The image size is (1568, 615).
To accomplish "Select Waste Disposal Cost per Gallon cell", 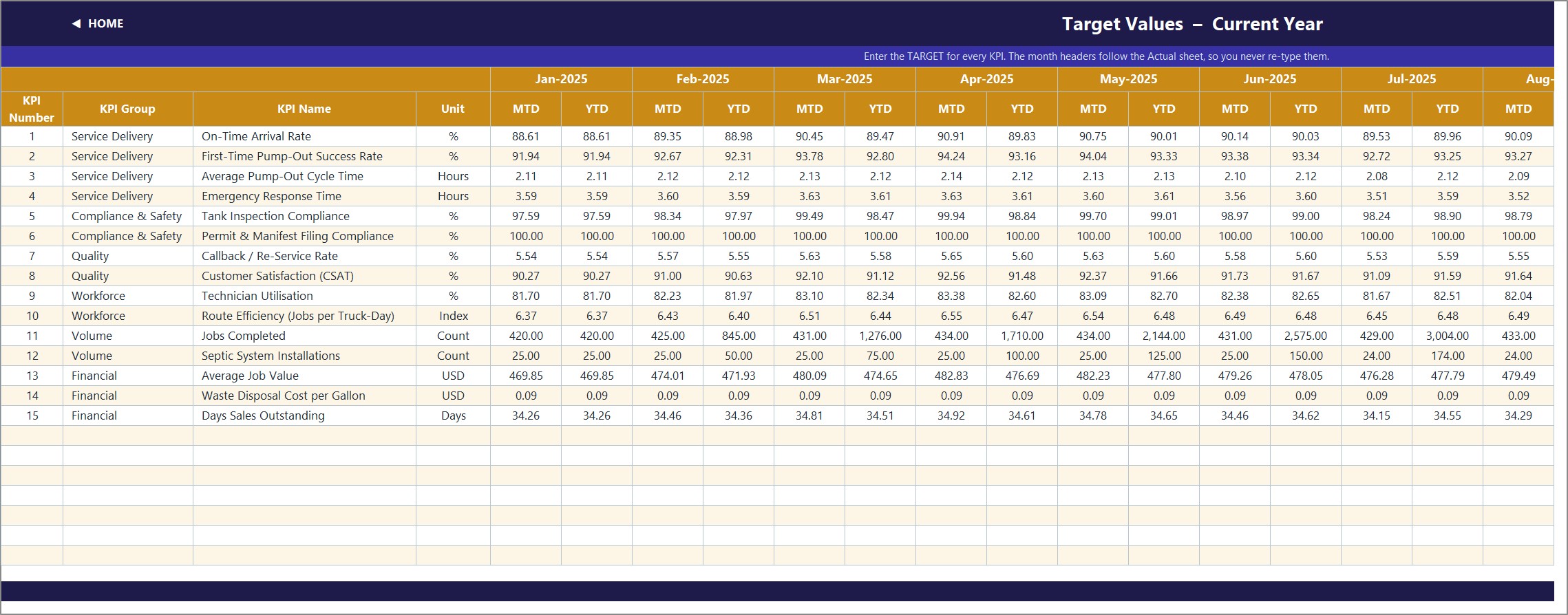I will click(x=304, y=396).
